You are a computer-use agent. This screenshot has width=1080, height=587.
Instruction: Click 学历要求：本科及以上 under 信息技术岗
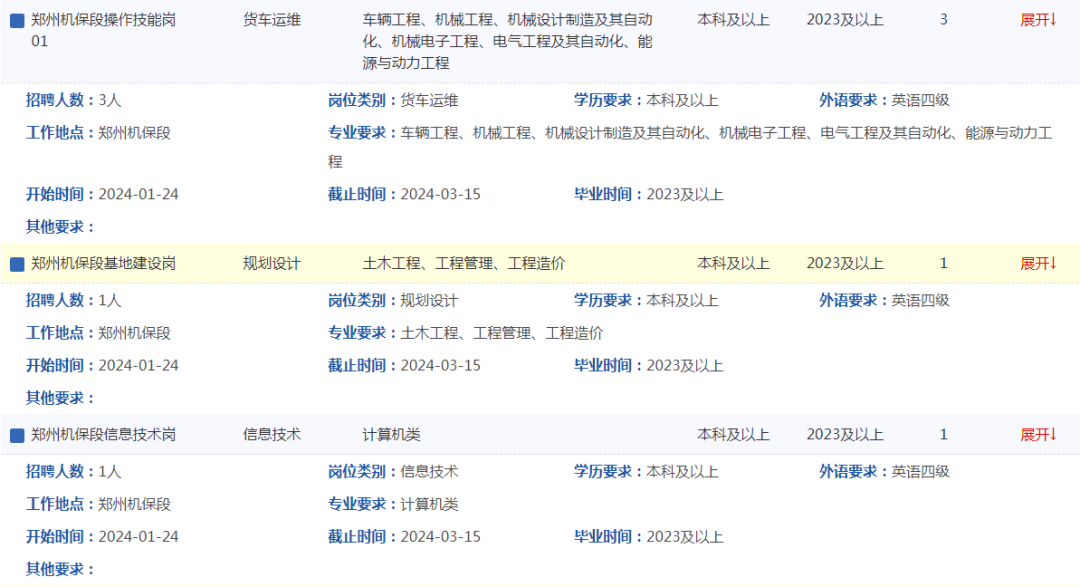point(646,471)
